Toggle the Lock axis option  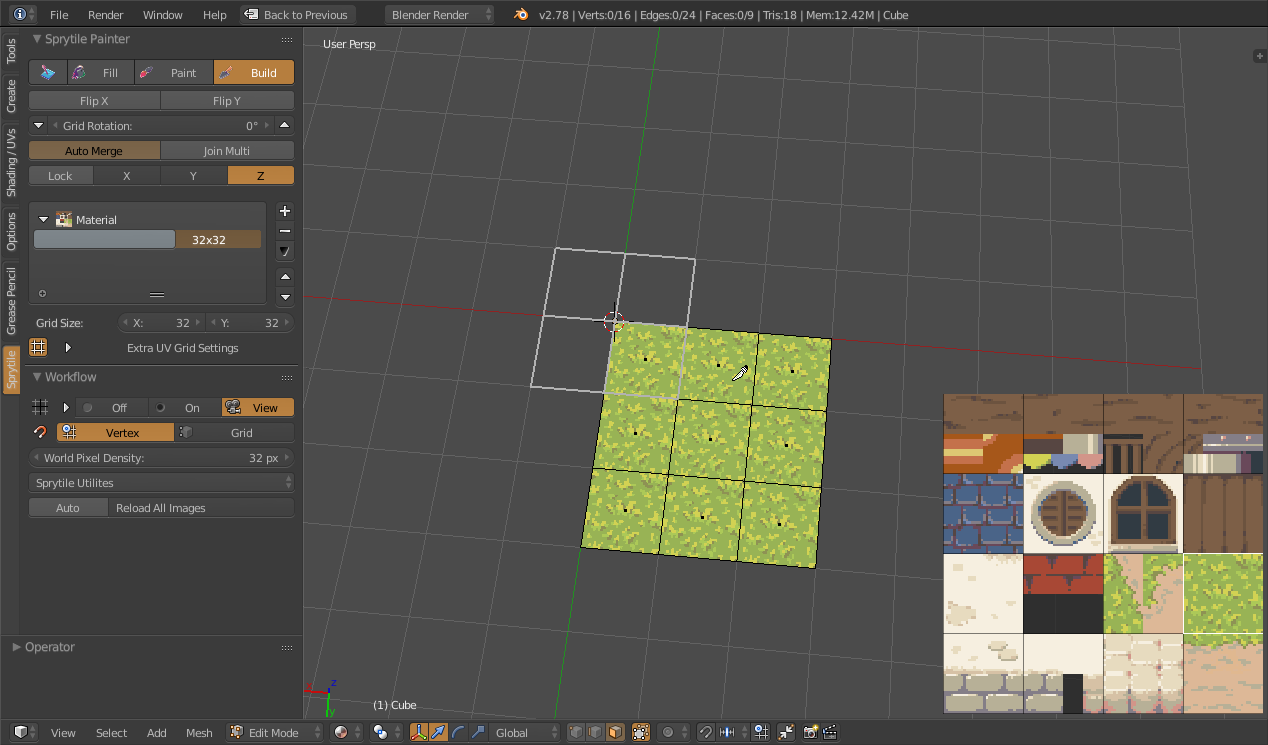pyautogui.click(x=60, y=176)
